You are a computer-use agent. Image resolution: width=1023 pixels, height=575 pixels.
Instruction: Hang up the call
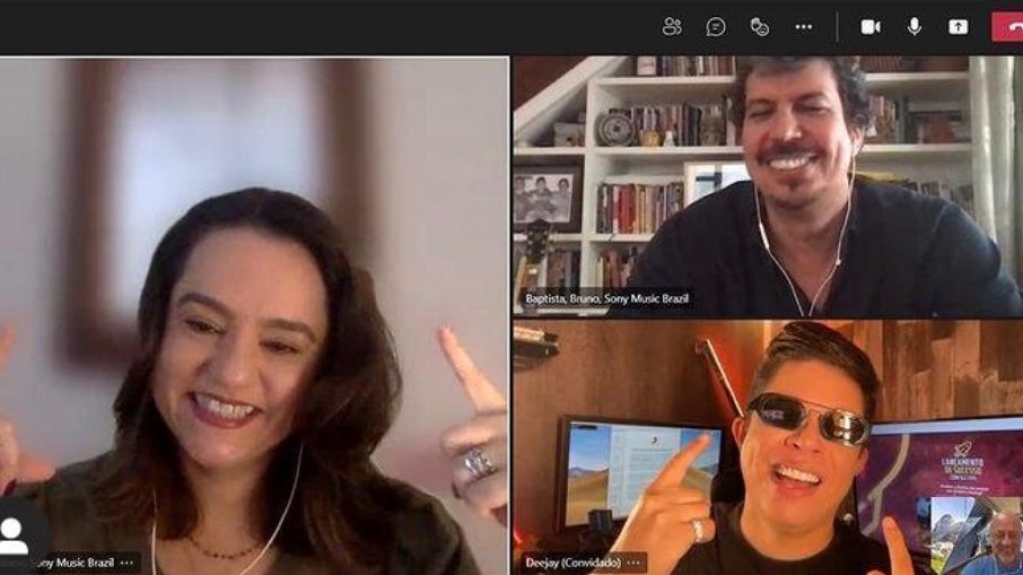[1008, 27]
